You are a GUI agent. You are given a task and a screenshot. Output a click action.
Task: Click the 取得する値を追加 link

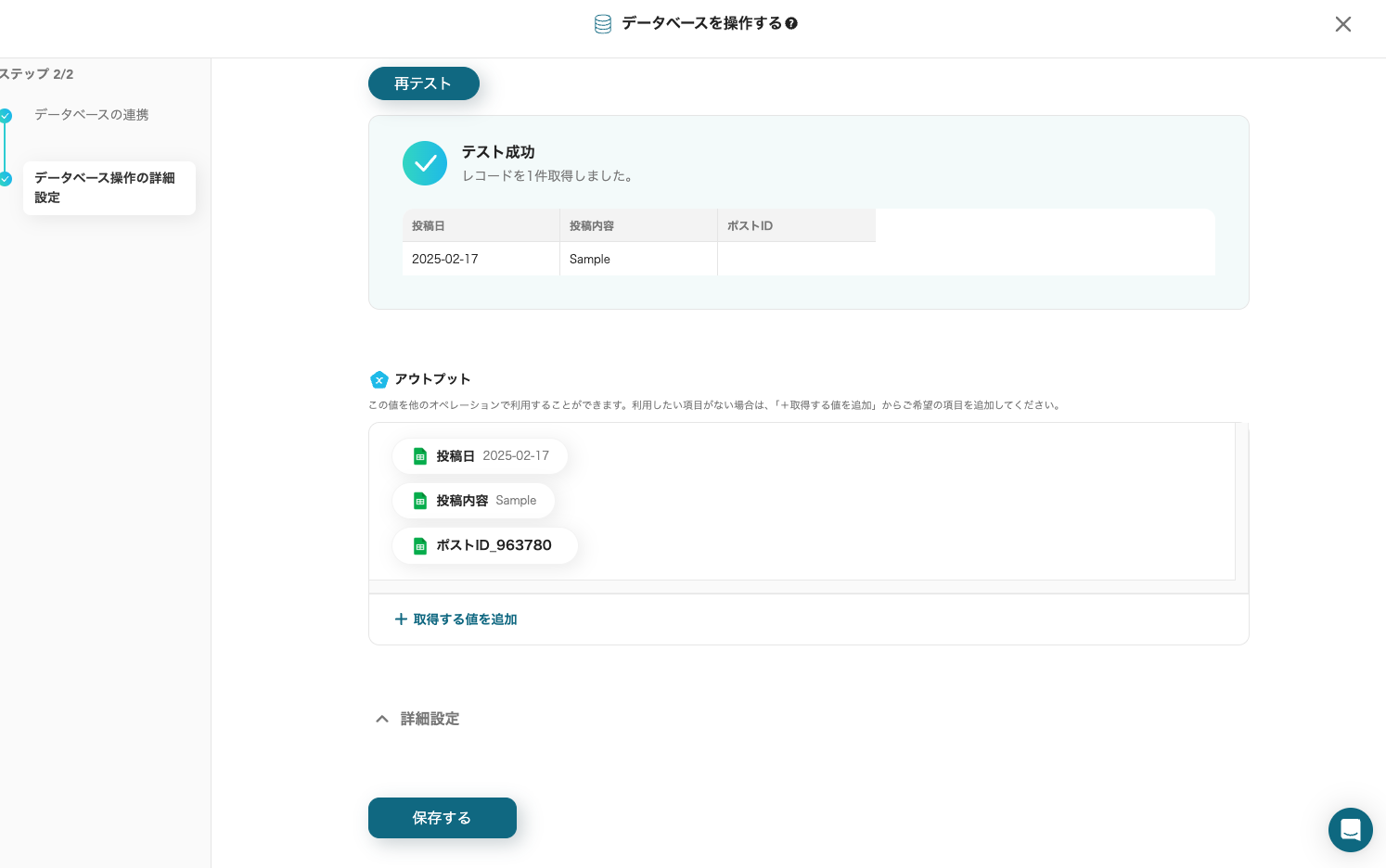pyautogui.click(x=465, y=619)
